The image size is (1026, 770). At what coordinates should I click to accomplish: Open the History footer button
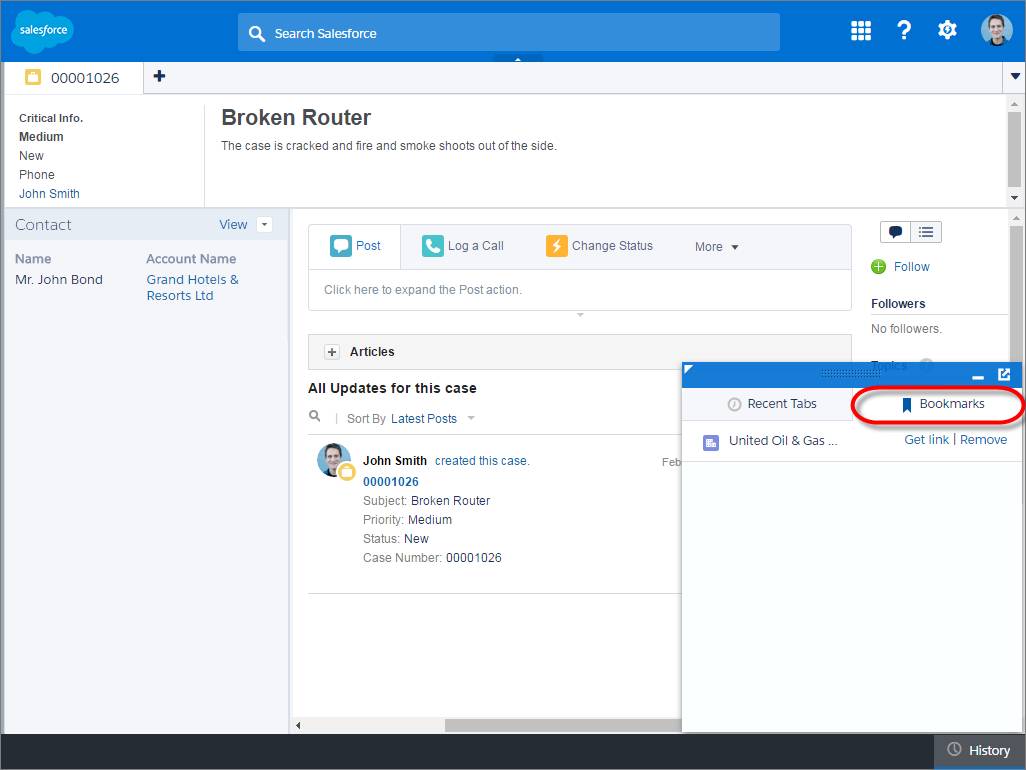(x=980, y=750)
